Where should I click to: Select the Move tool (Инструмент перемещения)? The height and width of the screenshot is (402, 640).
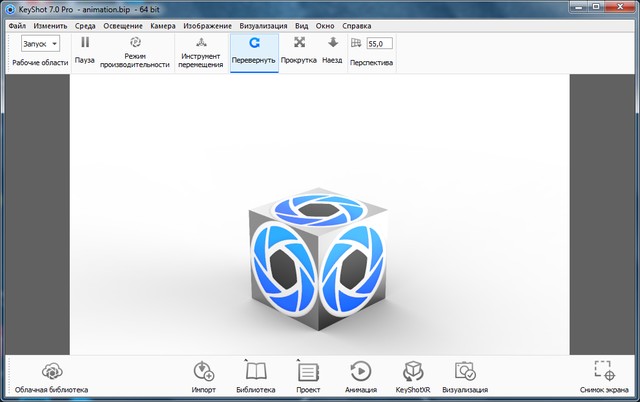[201, 44]
